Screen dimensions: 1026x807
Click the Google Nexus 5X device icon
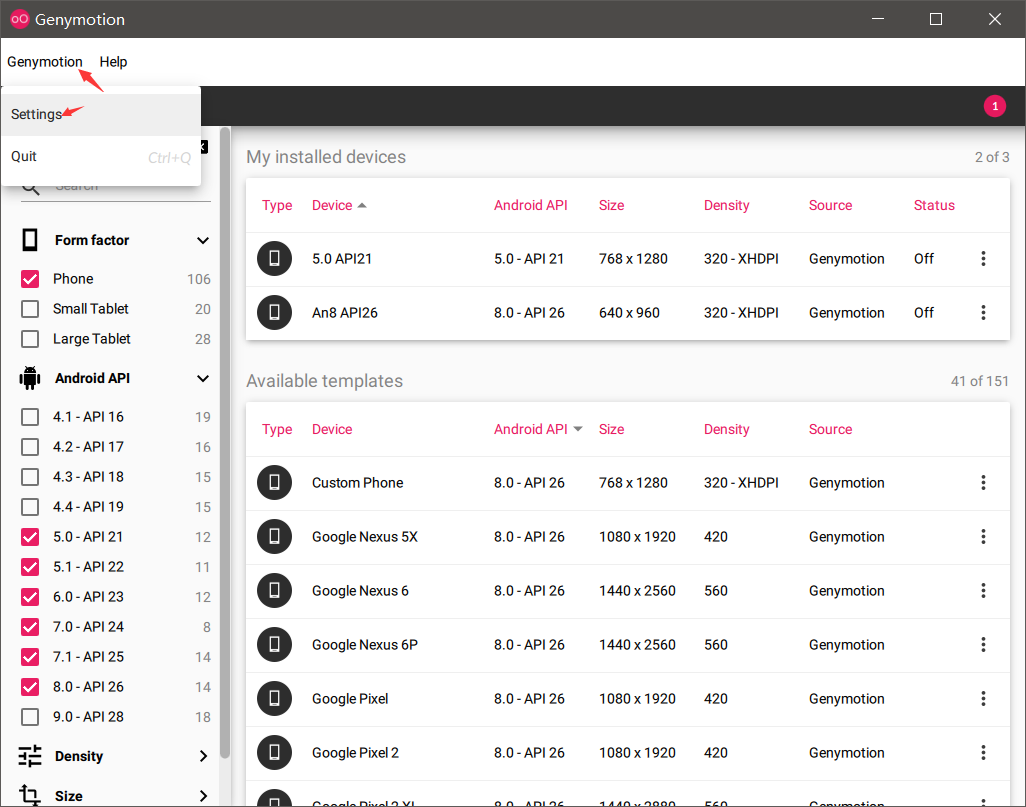[x=274, y=537]
